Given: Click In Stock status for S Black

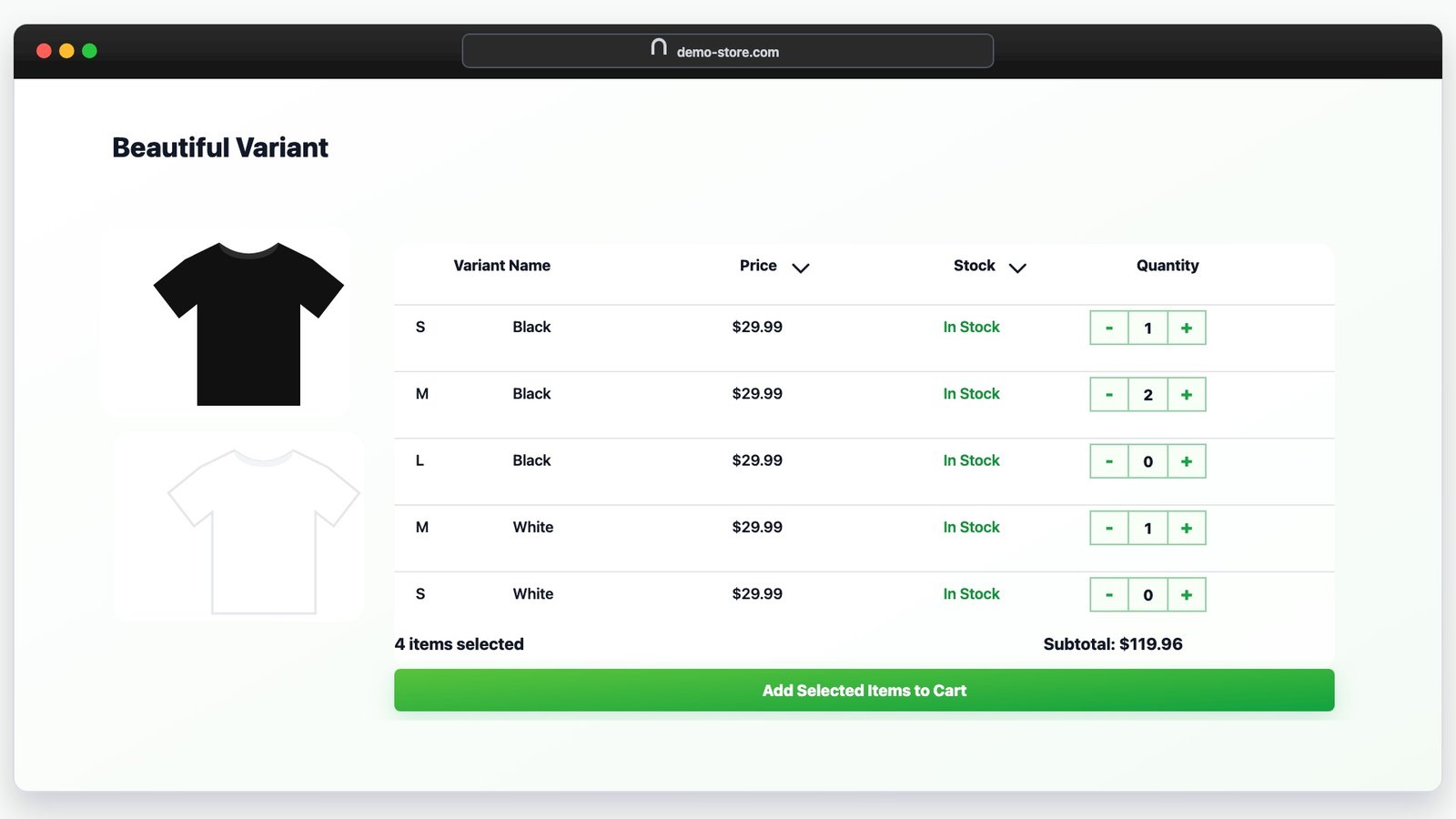Looking at the screenshot, I should click(971, 327).
